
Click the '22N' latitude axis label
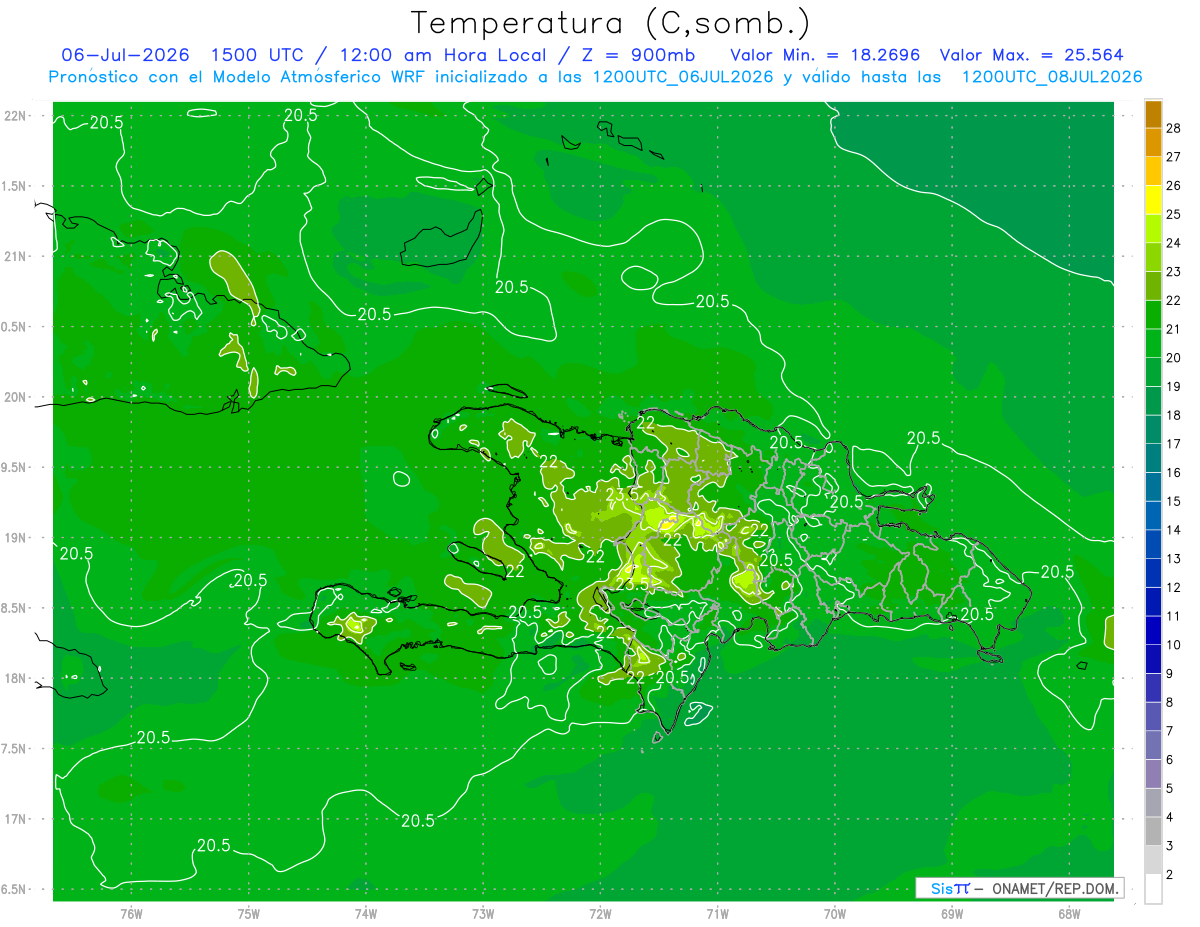point(16,116)
